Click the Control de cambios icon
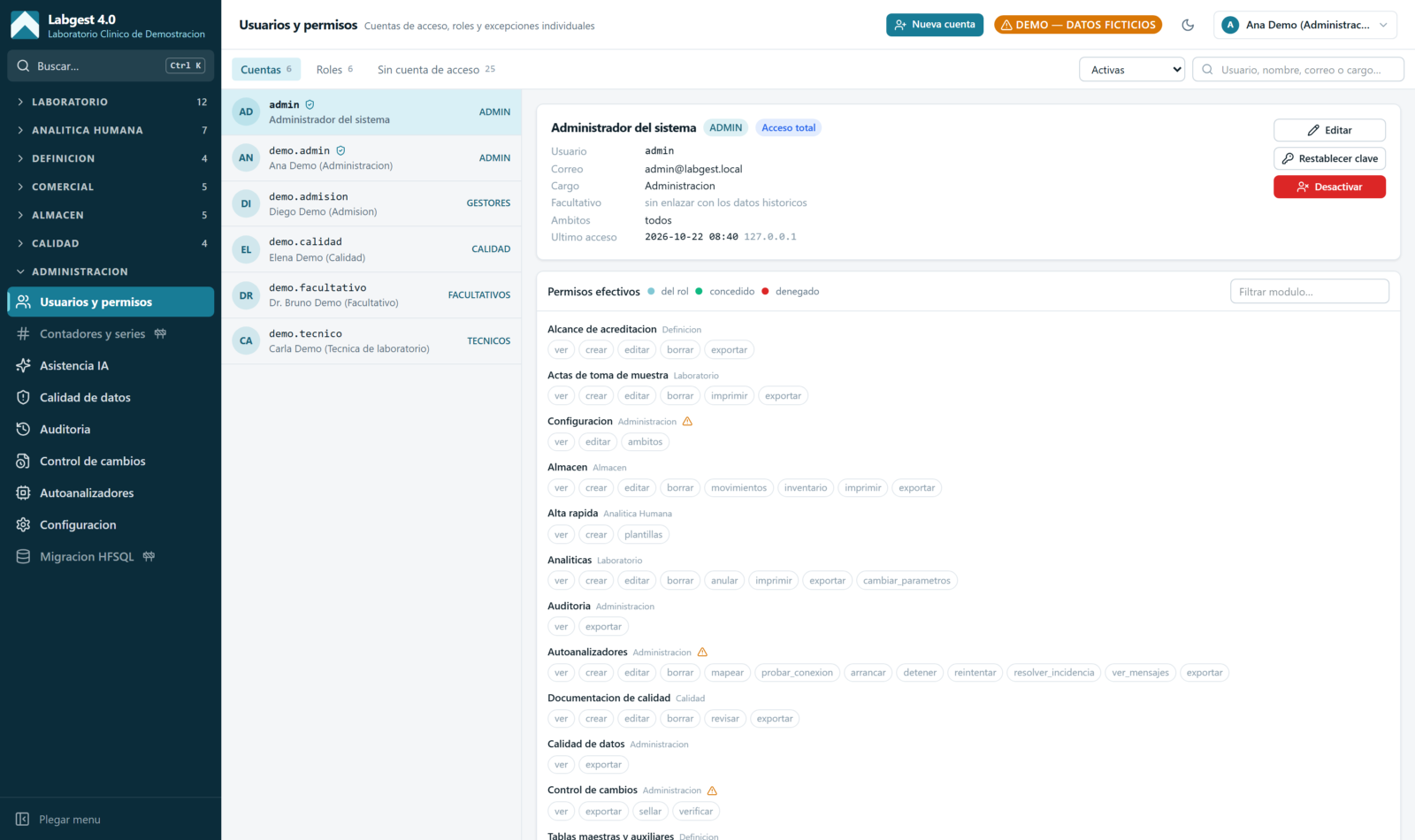Image resolution: width=1415 pixels, height=840 pixels. pyautogui.click(x=23, y=461)
